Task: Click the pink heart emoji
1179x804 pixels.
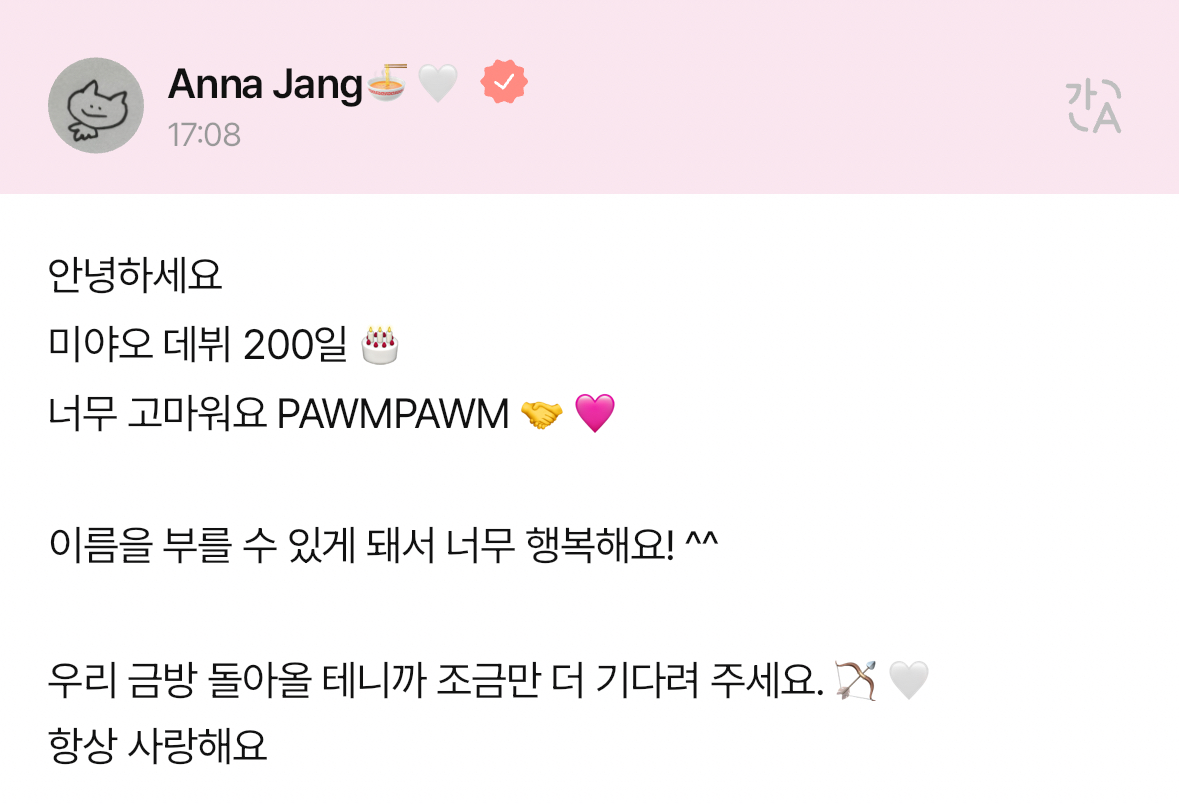Action: click(595, 413)
